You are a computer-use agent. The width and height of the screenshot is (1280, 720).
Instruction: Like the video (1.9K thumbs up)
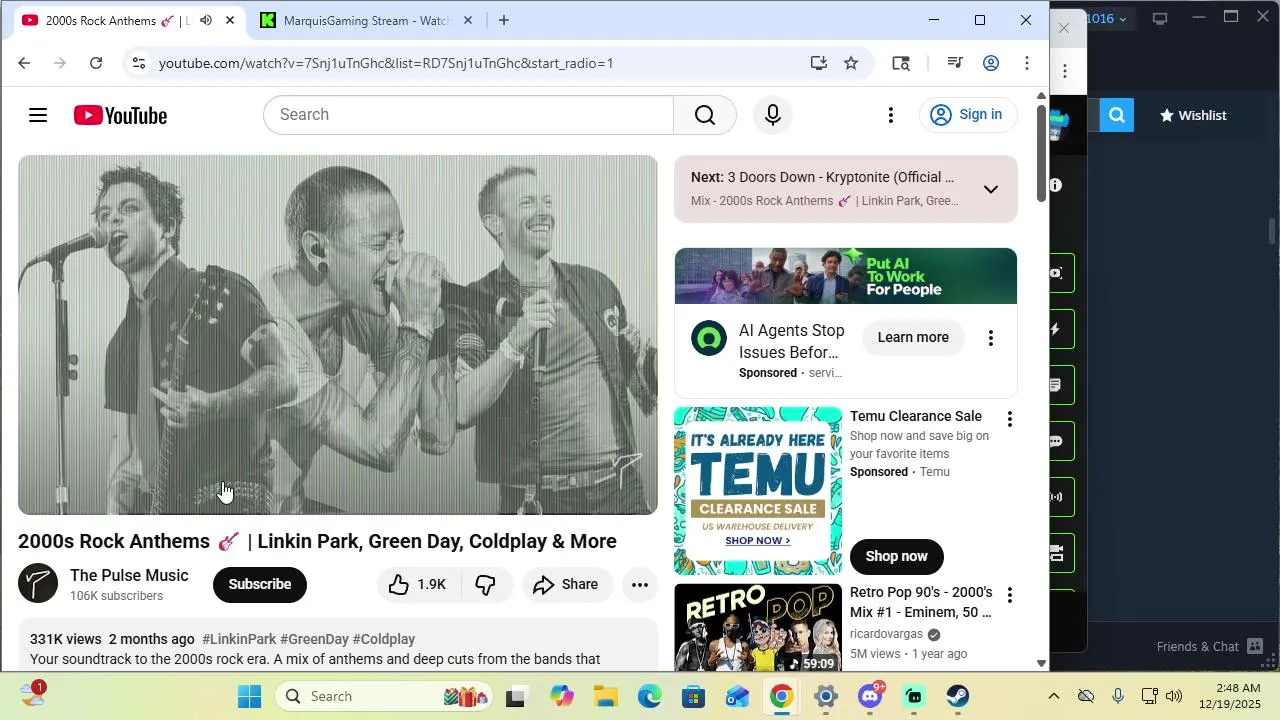(418, 585)
